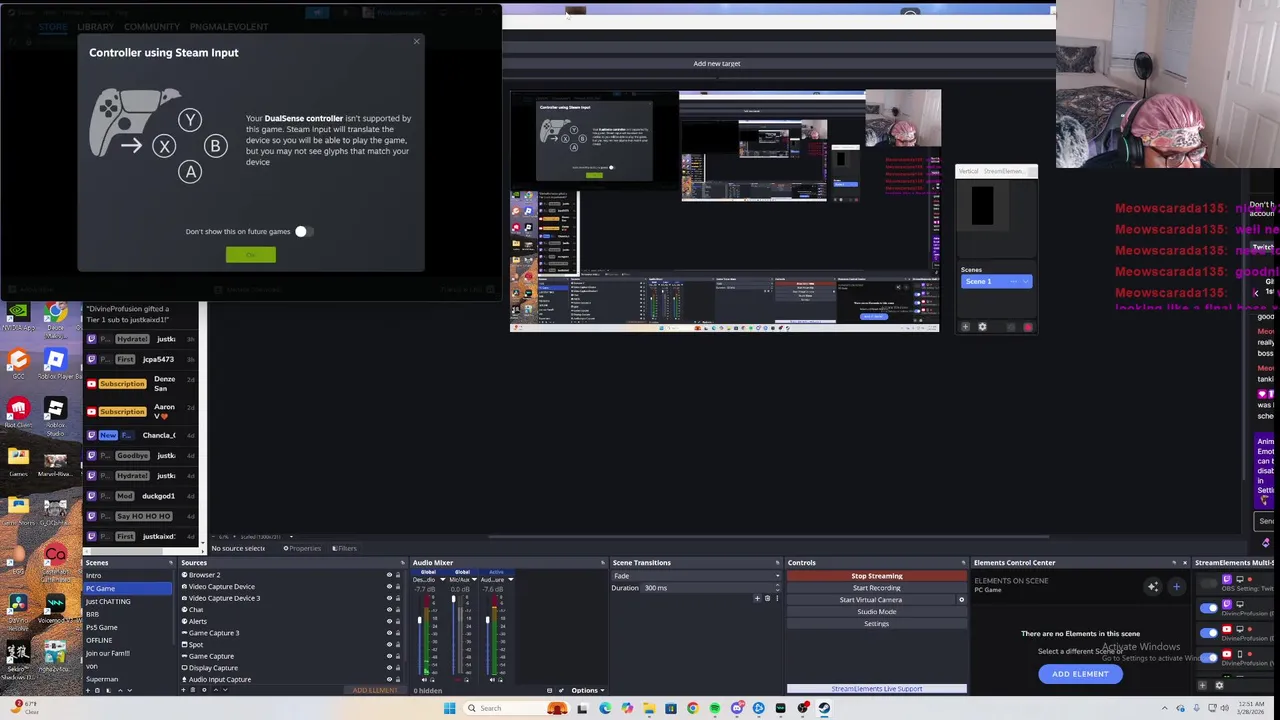Lock the Game Capture source
This screenshot has width=1280, height=720.
pyautogui.click(x=397, y=656)
